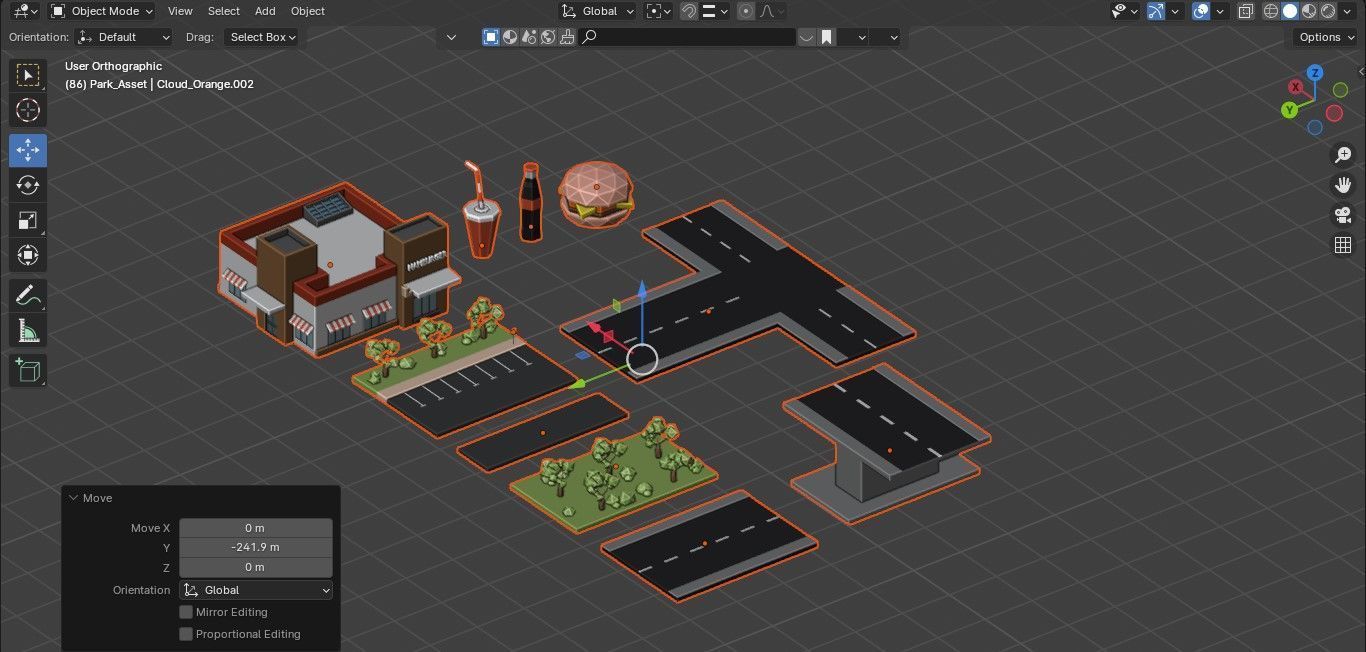Open the pivot point dropdown
The height and width of the screenshot is (652, 1366).
657,11
